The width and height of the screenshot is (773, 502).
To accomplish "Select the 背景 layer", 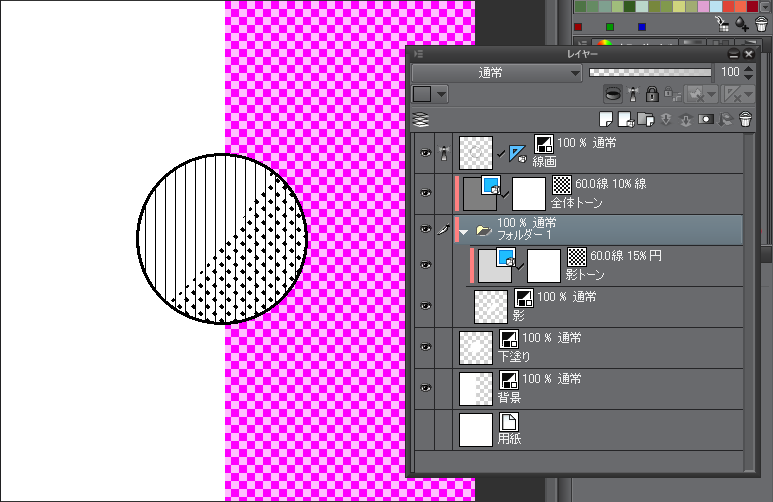I will 597,388.
